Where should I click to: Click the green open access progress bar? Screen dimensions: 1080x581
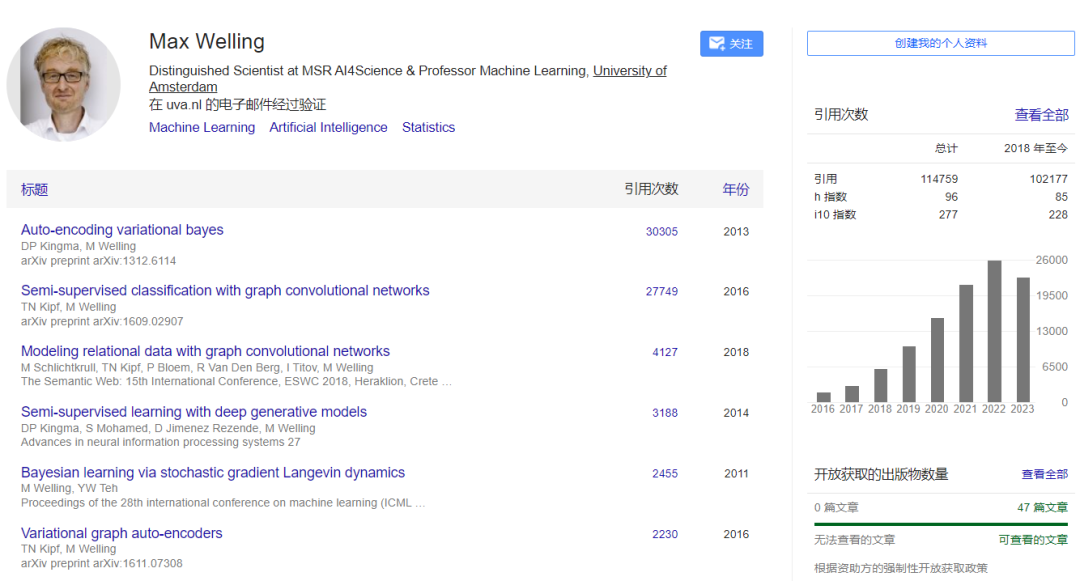(x=941, y=523)
